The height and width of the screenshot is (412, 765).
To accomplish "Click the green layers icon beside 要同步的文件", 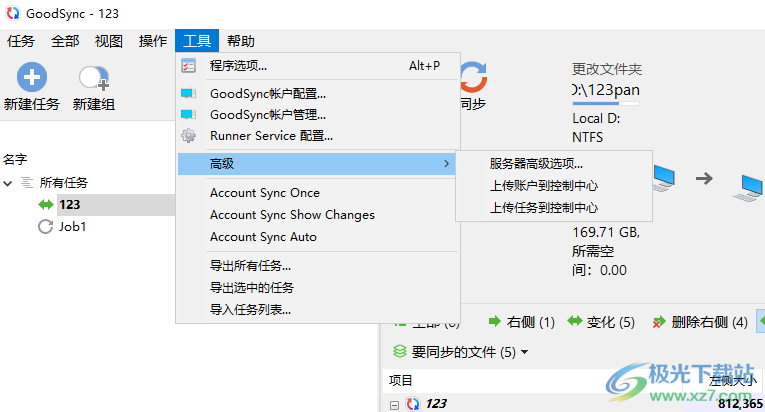I will [x=400, y=351].
